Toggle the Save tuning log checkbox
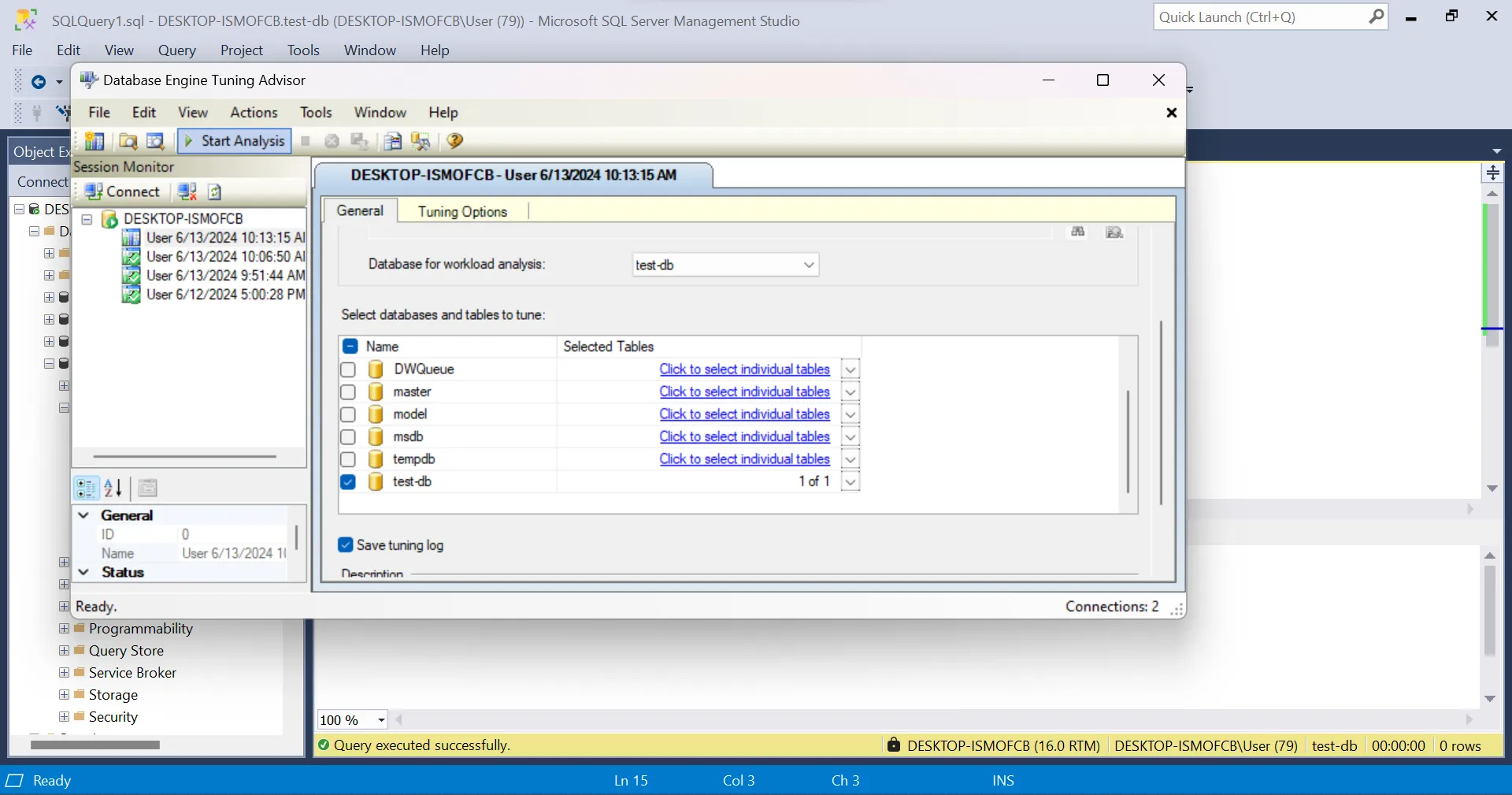The image size is (1512, 795). 345,544
